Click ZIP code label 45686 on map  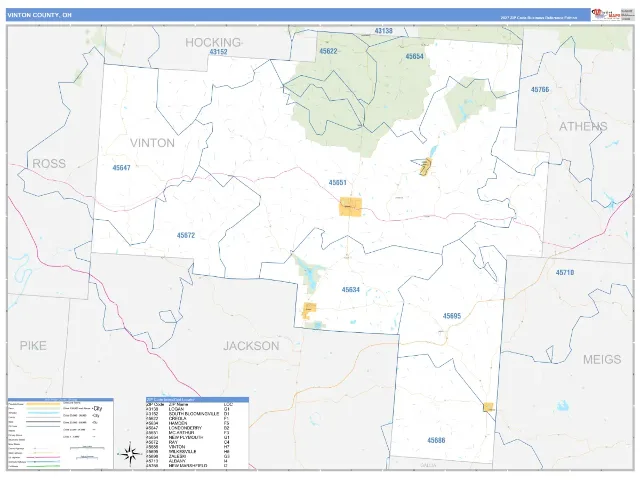tap(436, 440)
